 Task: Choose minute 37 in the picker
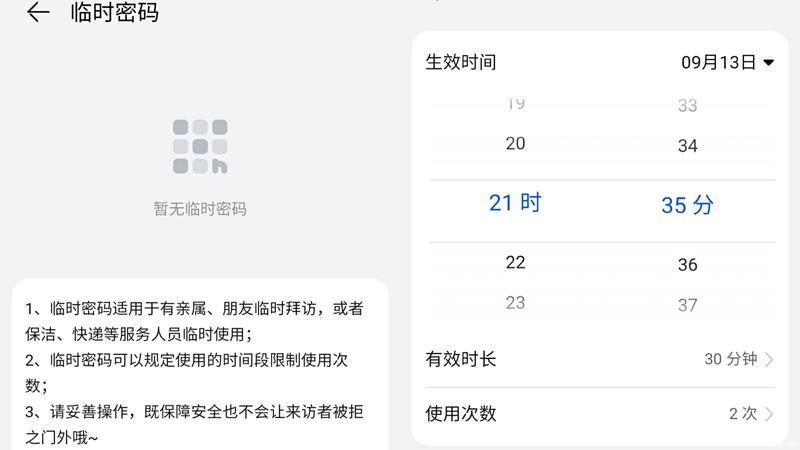pos(687,305)
